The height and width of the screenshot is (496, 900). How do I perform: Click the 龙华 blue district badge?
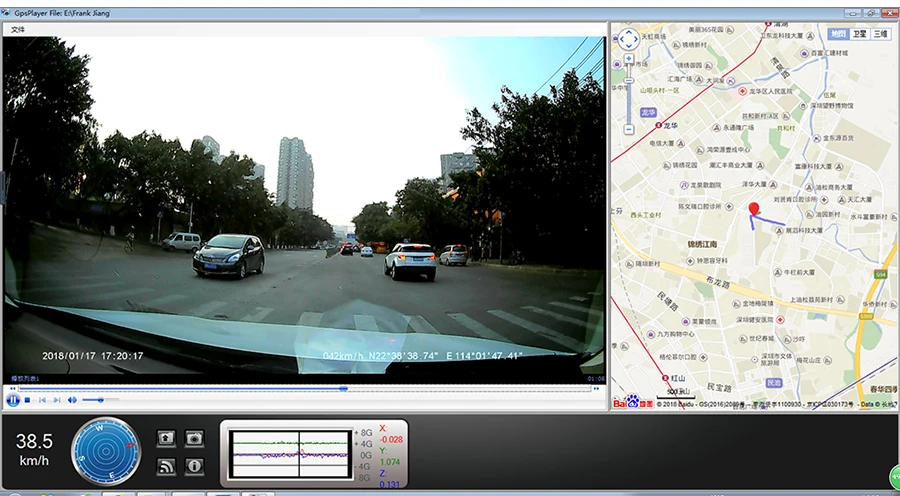[x=648, y=113]
